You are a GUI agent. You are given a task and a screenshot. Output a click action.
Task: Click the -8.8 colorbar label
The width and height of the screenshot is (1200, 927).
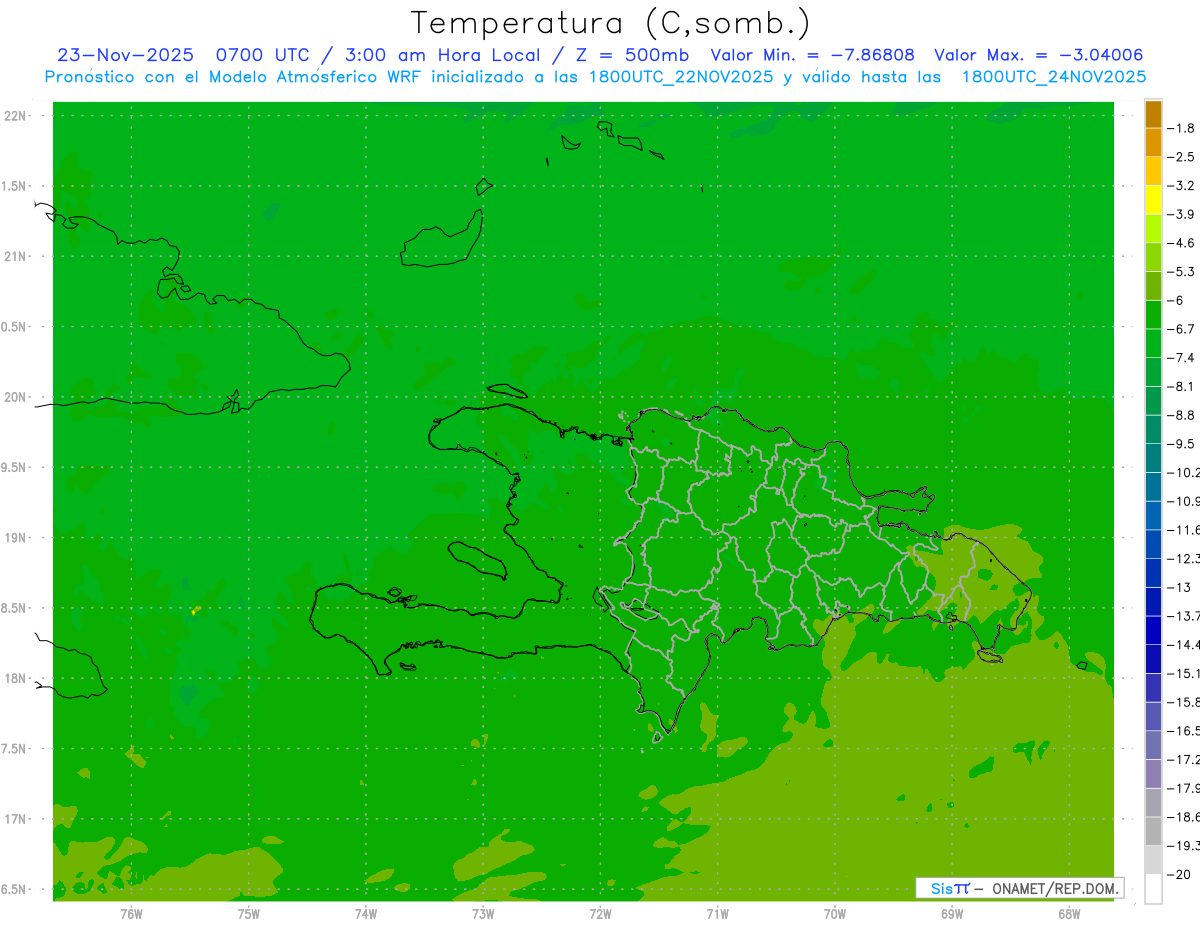(1180, 415)
